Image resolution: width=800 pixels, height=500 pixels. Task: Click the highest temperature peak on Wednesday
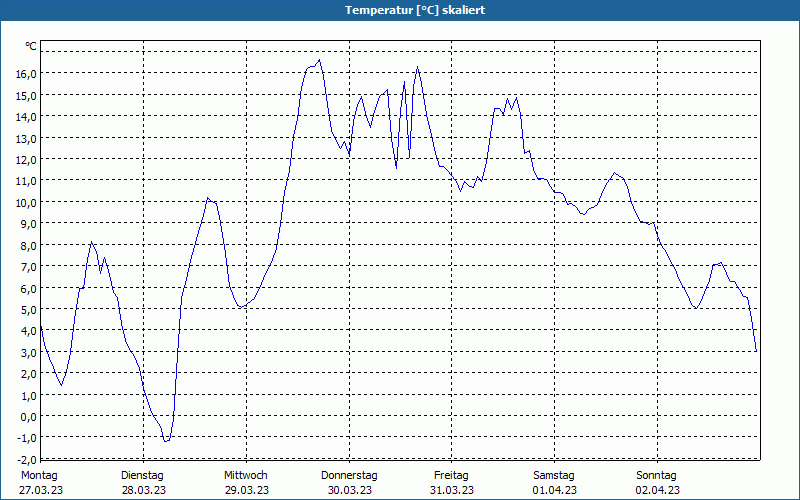(319, 60)
